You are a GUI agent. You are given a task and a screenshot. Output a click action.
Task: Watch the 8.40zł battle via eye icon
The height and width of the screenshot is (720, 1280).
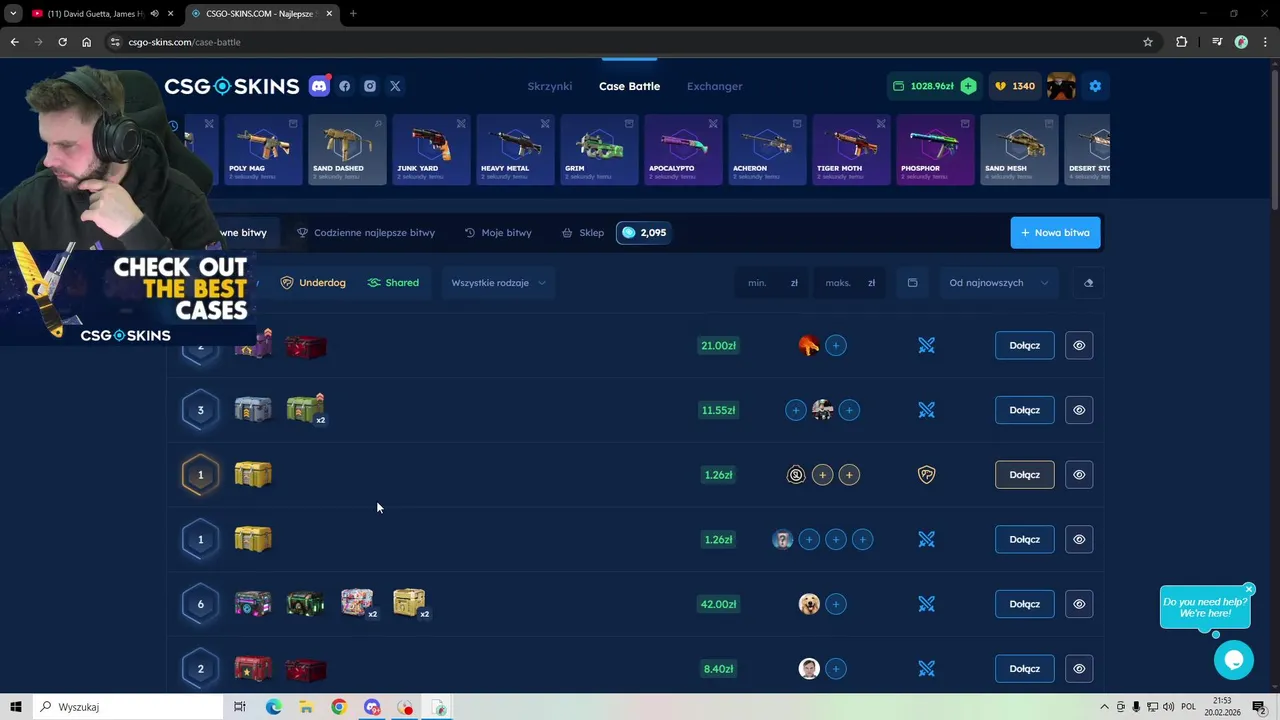click(x=1079, y=669)
